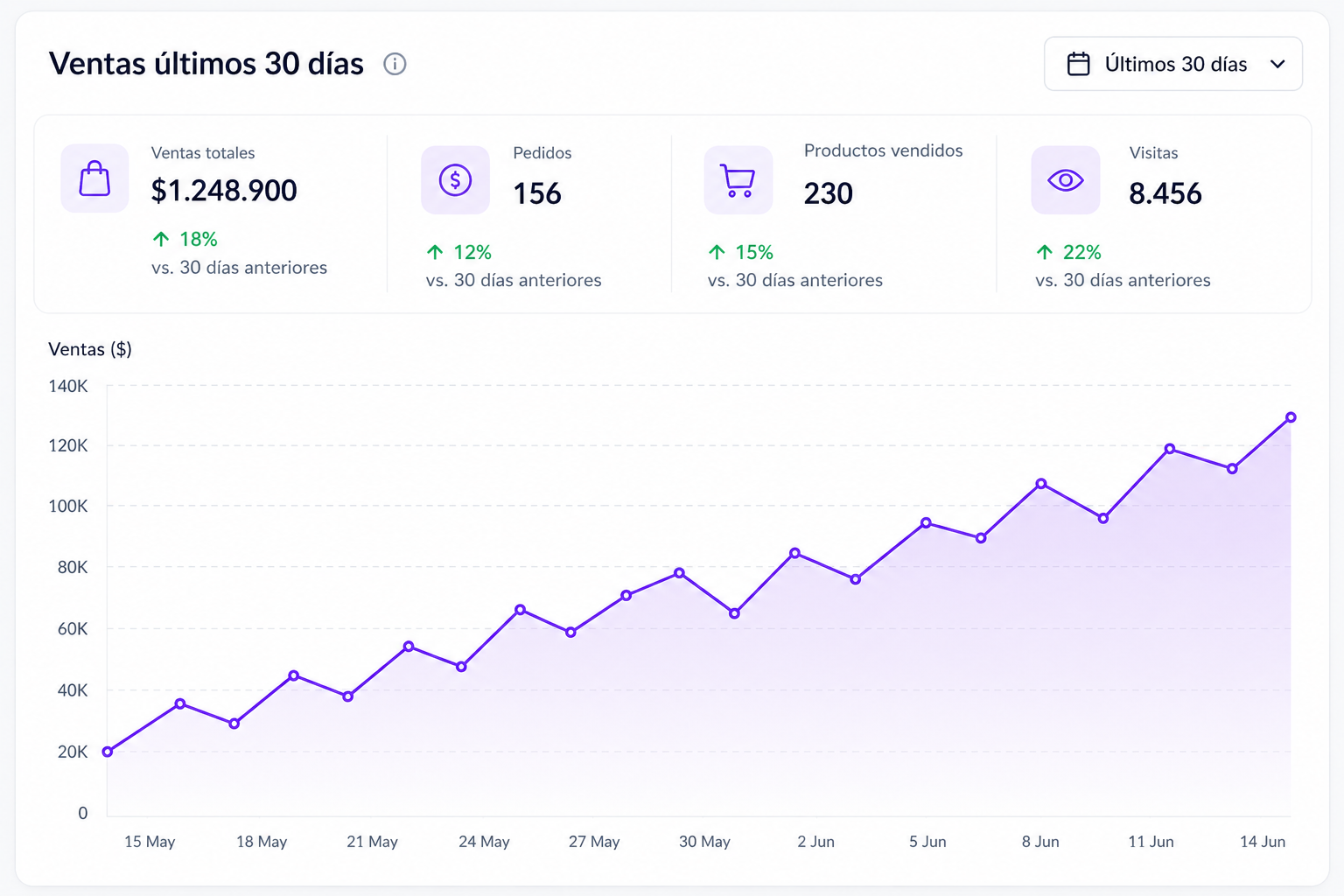Click the "0" y-axis label
This screenshot has width=1344, height=896.
83,813
